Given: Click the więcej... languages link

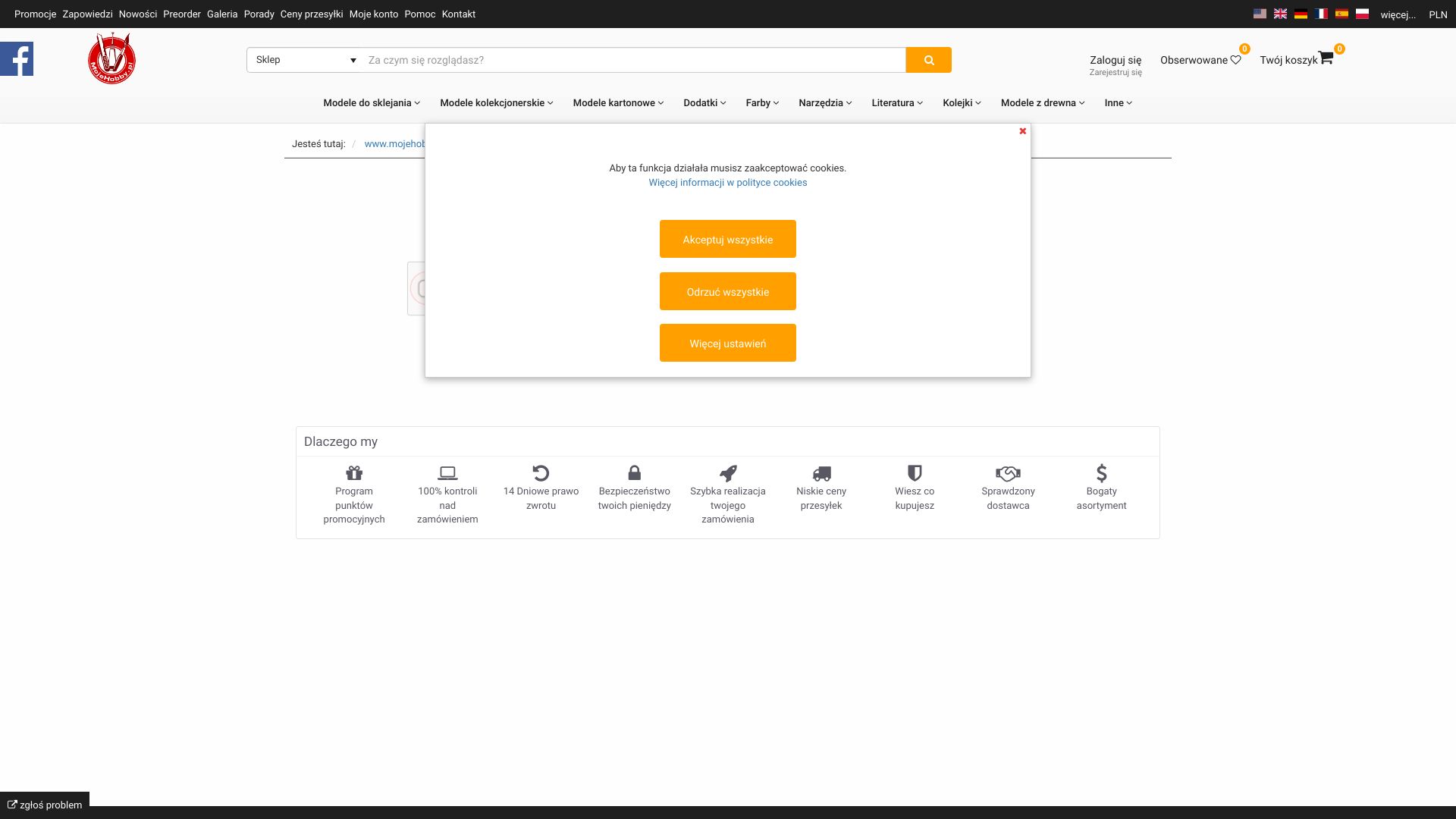Looking at the screenshot, I should [x=1398, y=14].
